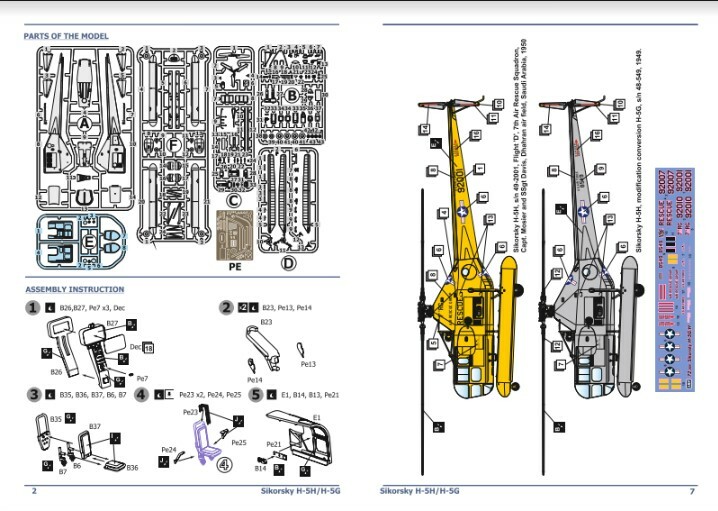This screenshot has width=718, height=511.
Task: Click the 7th Air Rescue Squadron caption
Action: pos(521,146)
